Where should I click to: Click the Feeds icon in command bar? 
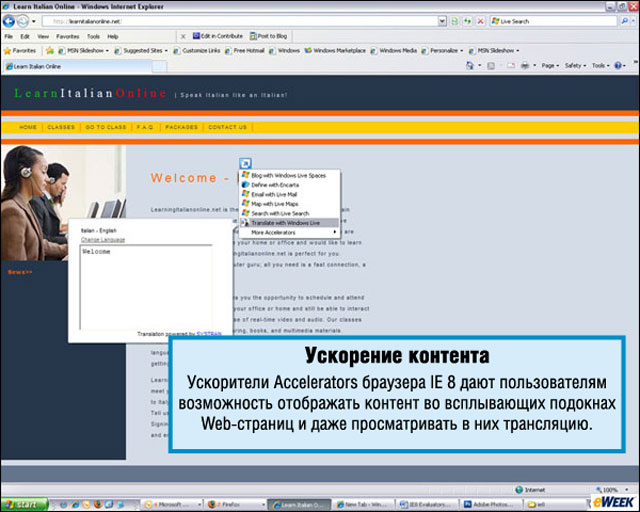[491, 66]
